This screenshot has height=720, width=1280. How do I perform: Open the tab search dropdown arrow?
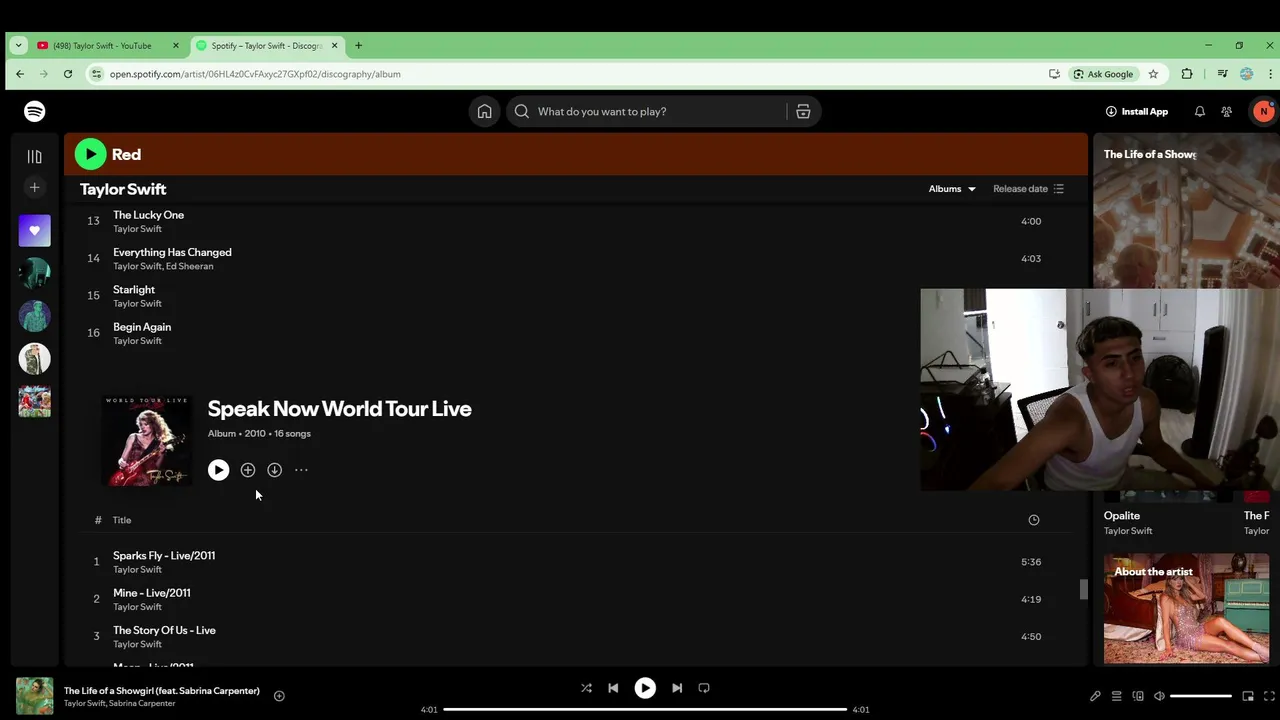pyautogui.click(x=18, y=45)
